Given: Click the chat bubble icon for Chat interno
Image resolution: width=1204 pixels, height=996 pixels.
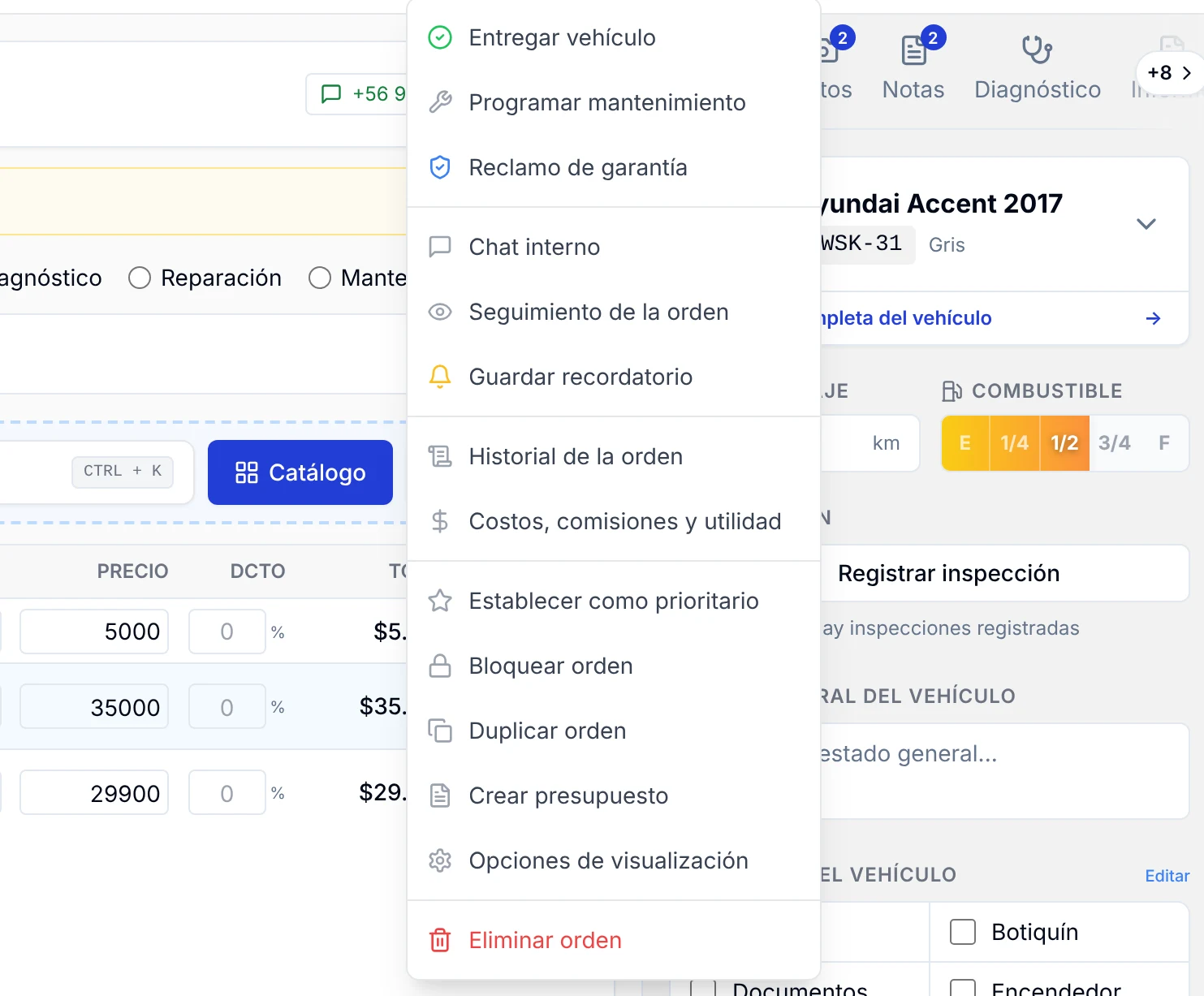Looking at the screenshot, I should (x=439, y=247).
